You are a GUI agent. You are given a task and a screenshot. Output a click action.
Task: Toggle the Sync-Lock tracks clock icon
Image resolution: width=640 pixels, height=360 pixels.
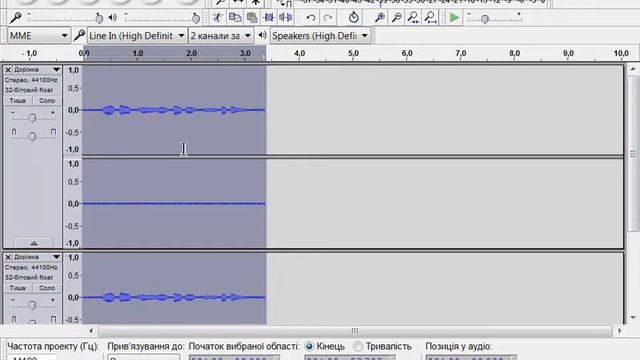pos(353,18)
